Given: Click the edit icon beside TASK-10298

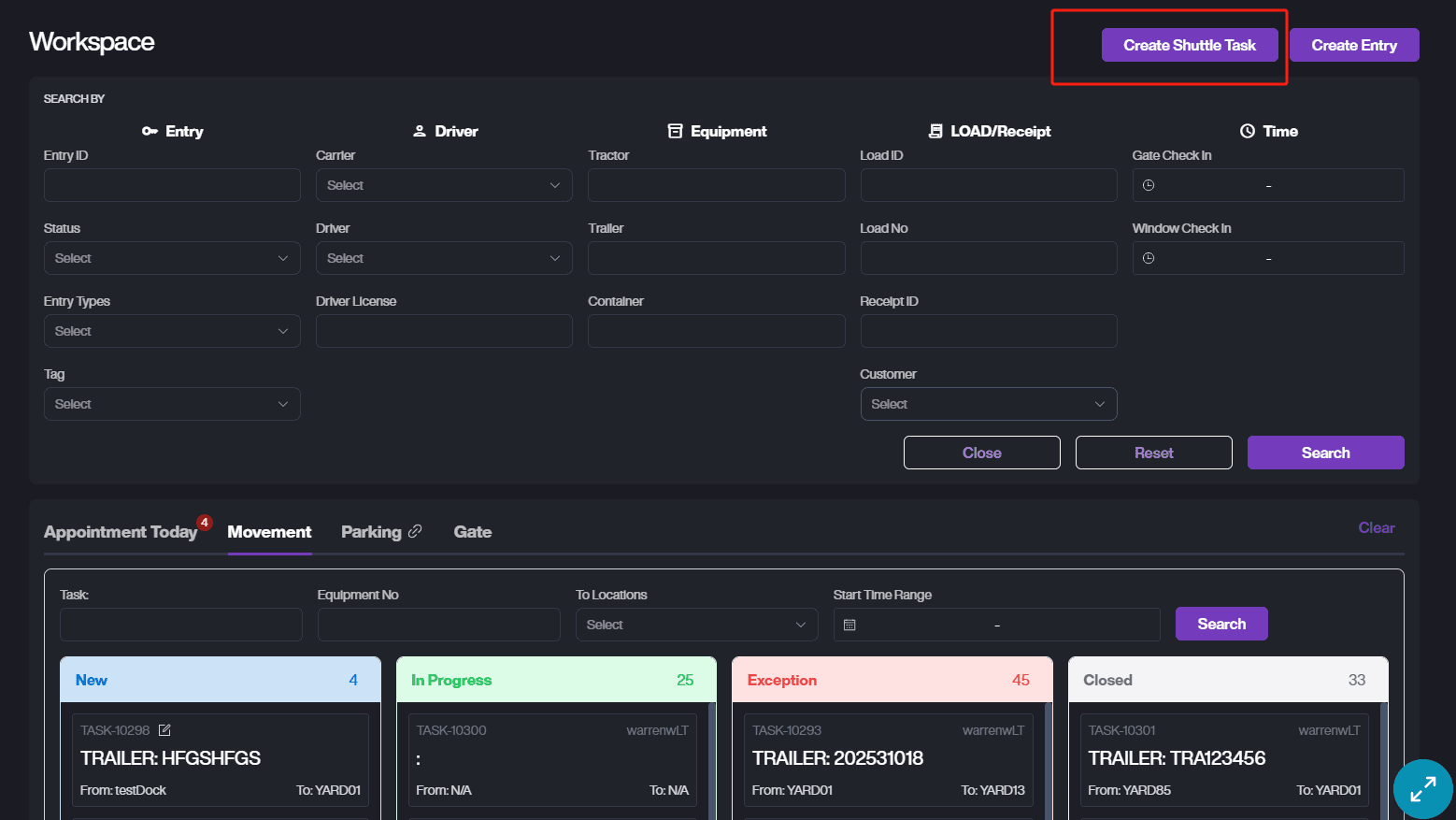Looking at the screenshot, I should [x=164, y=730].
